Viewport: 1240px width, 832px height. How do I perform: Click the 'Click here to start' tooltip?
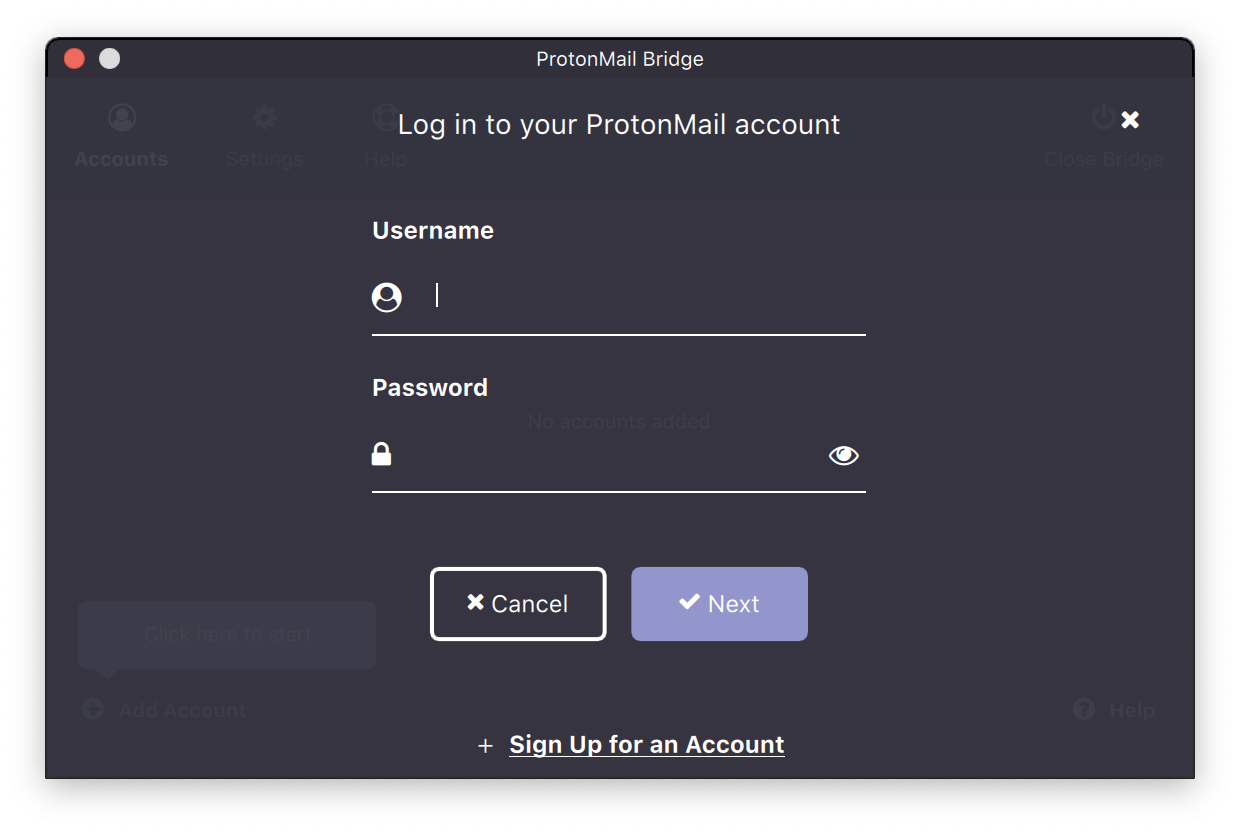[x=227, y=635]
